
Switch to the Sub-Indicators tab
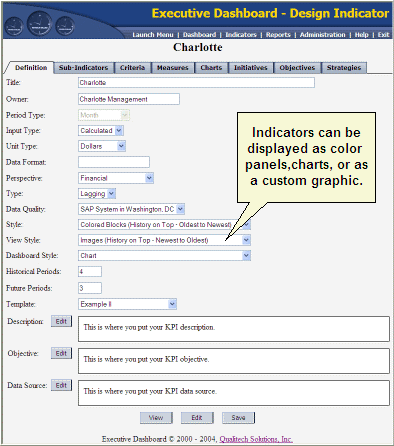coord(83,68)
